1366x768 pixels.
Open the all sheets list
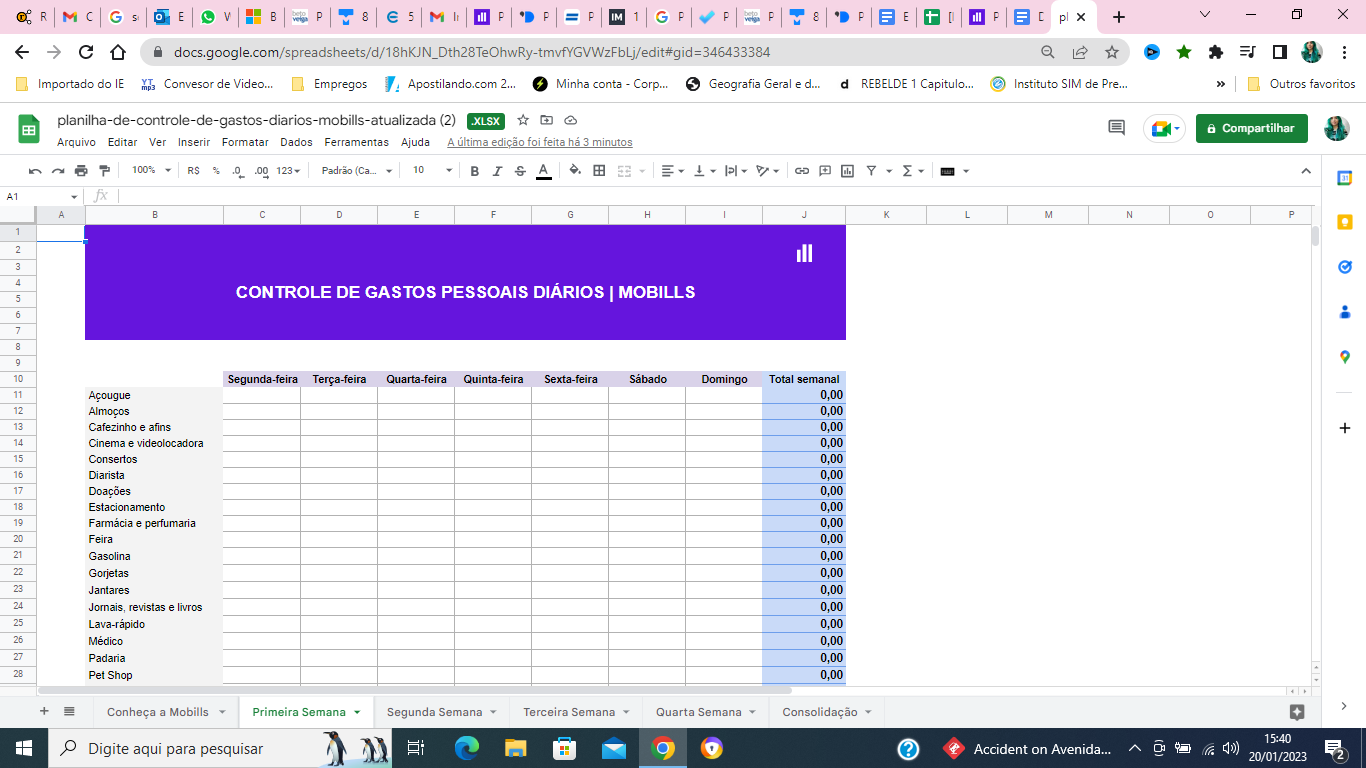point(69,711)
